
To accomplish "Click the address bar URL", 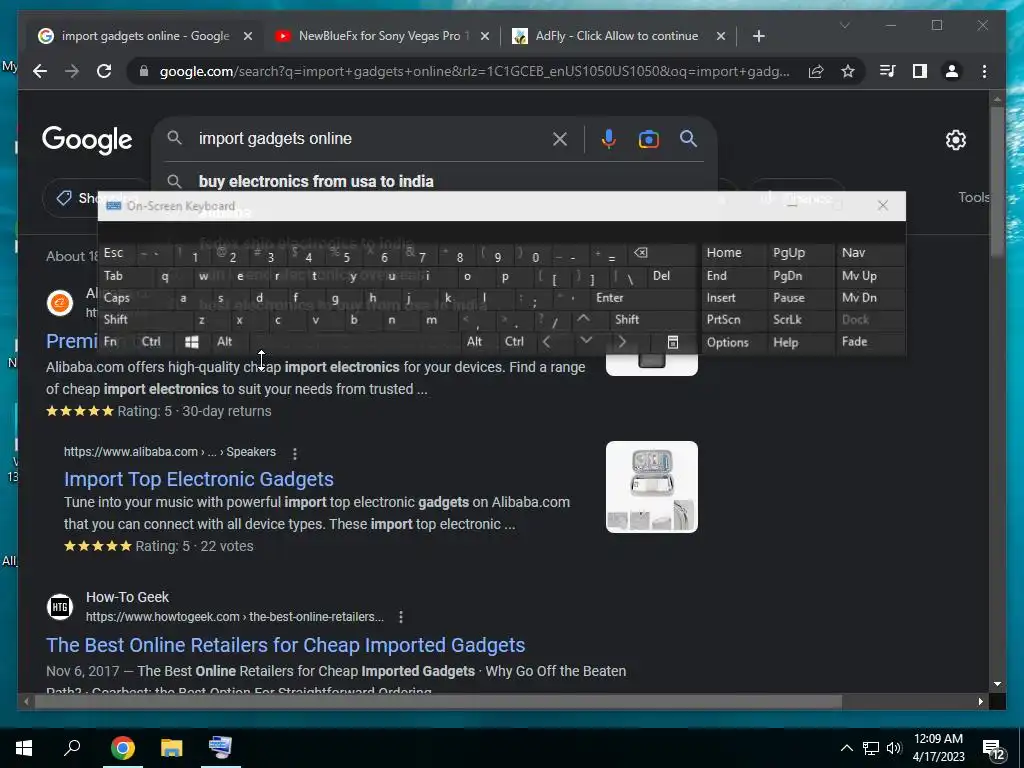I will point(474,71).
